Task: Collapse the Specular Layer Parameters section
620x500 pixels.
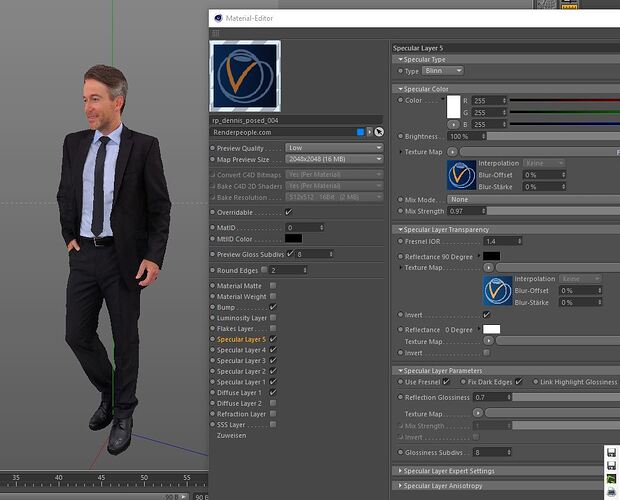Action: [x=401, y=370]
